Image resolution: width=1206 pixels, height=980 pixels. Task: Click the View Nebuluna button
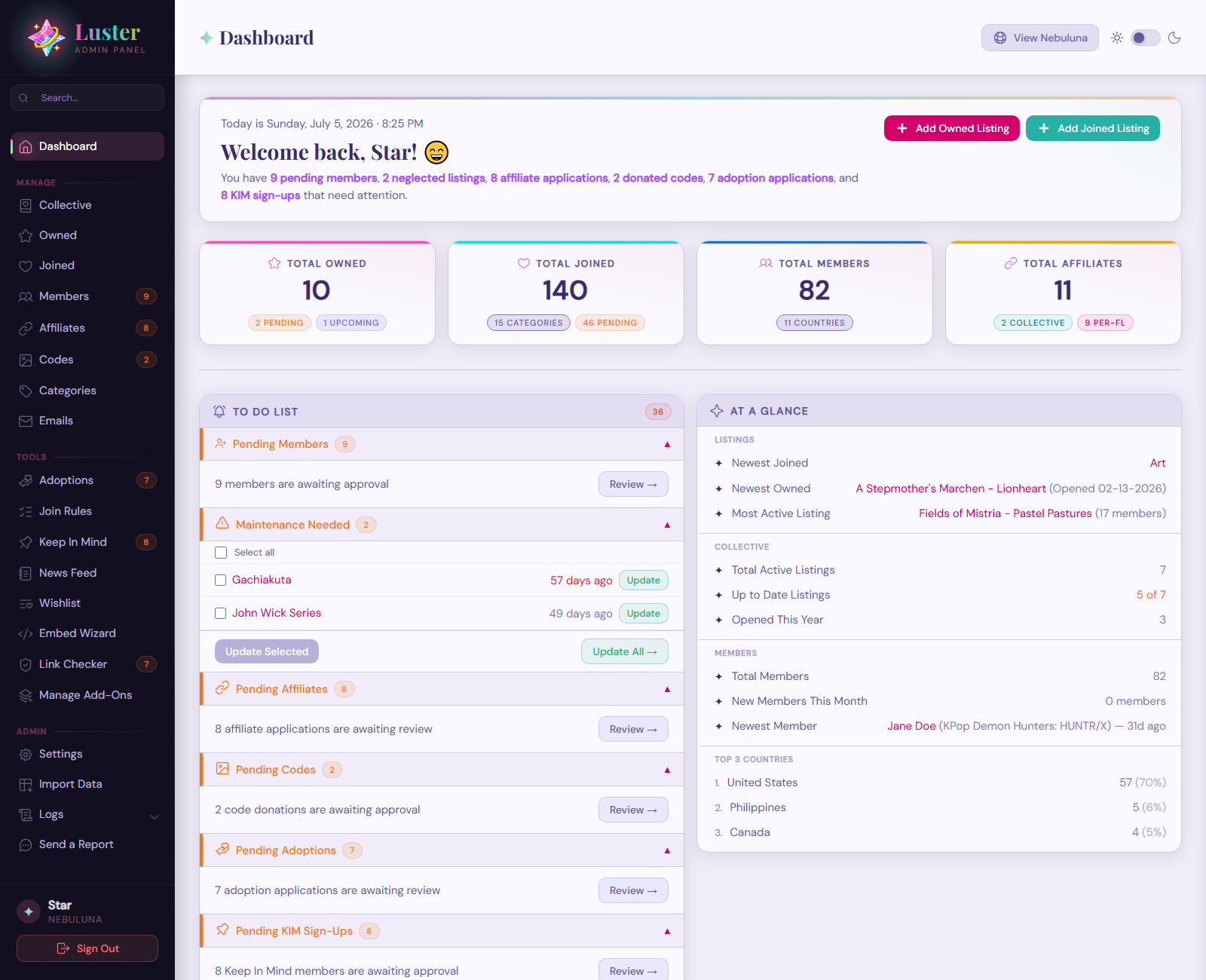pyautogui.click(x=1040, y=38)
